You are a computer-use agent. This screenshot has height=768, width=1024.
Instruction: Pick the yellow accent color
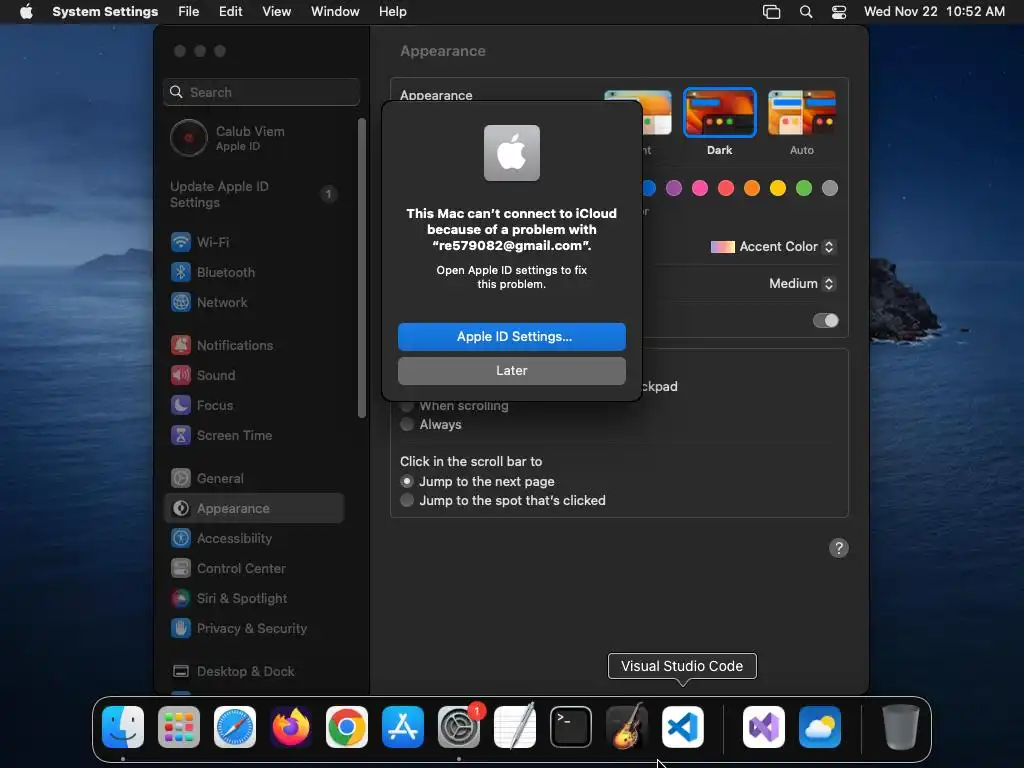tap(778, 189)
